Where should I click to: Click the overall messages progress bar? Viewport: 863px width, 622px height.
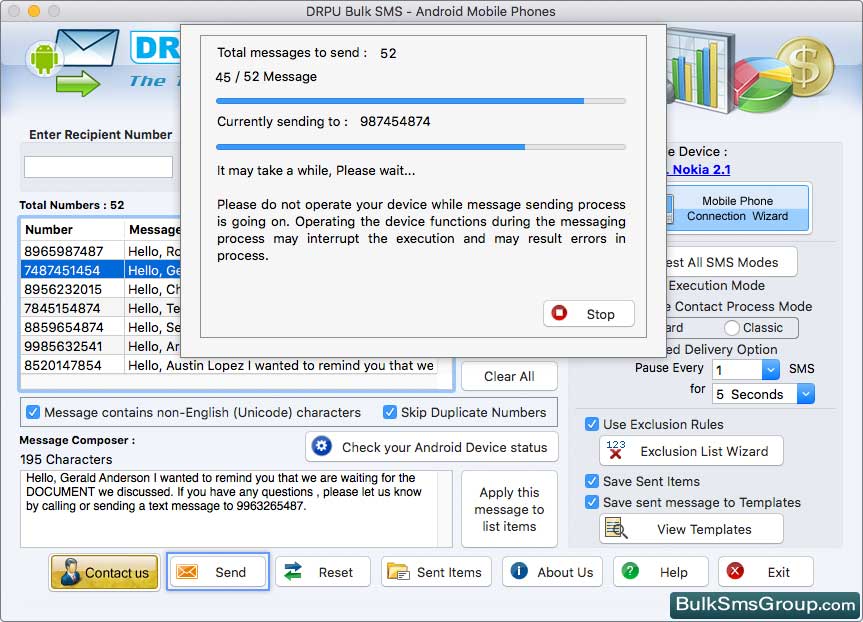pyautogui.click(x=421, y=101)
